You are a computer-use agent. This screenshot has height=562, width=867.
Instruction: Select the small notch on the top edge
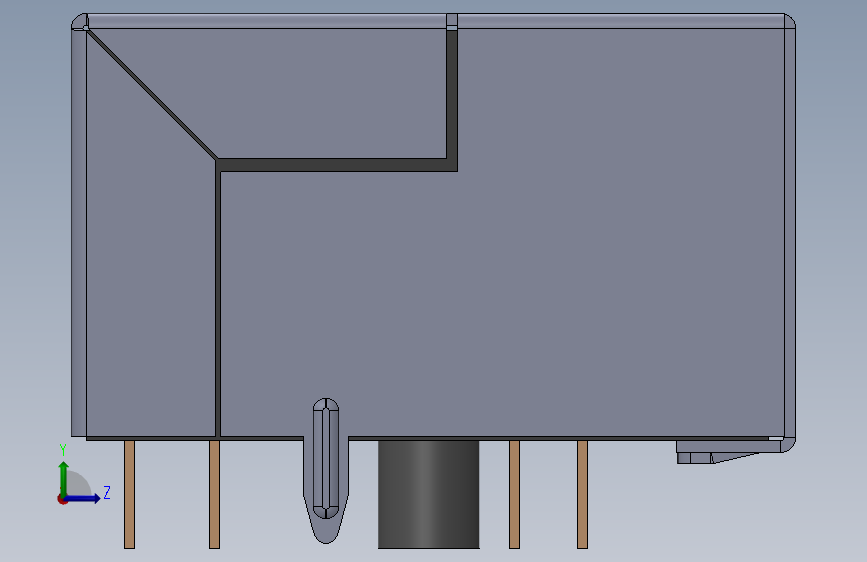[x=452, y=21]
